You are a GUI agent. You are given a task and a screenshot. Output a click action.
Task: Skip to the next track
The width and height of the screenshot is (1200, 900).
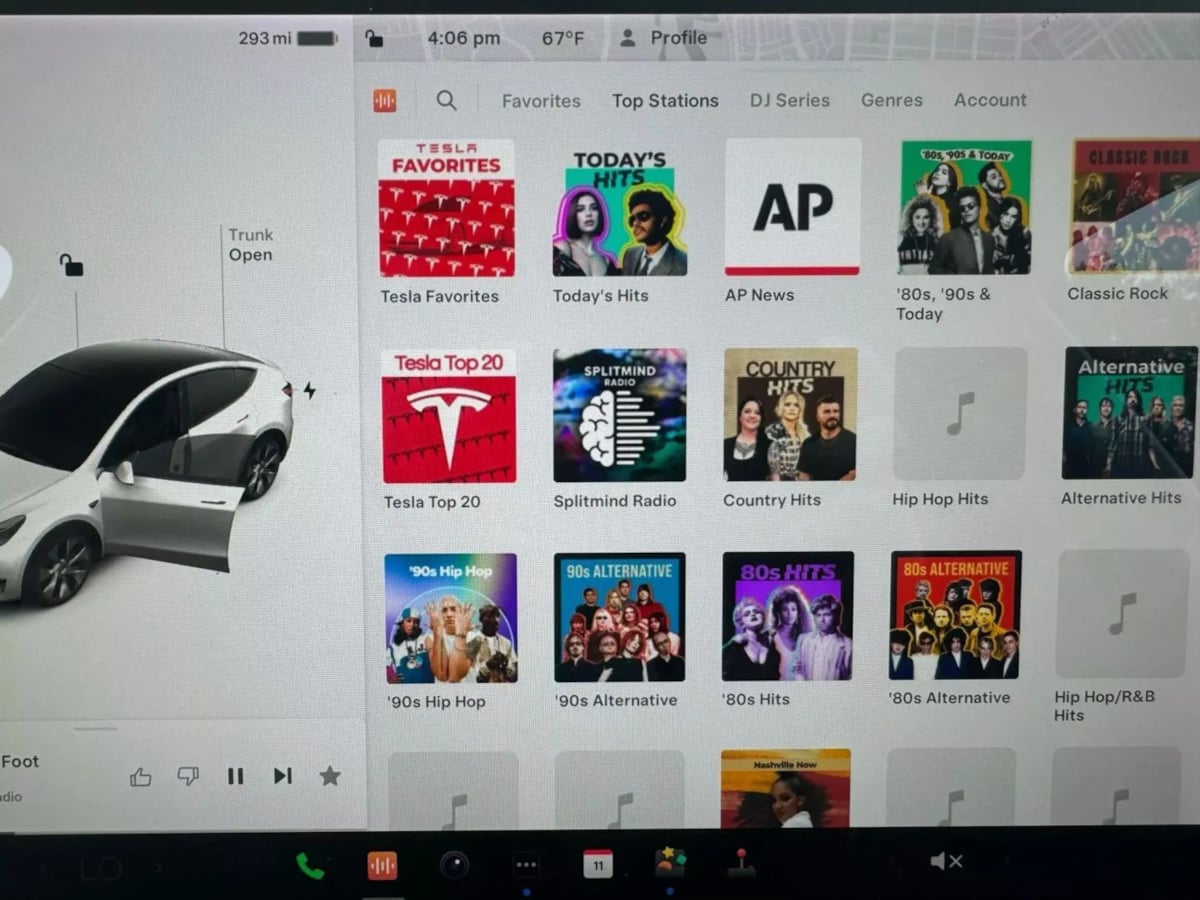(x=283, y=776)
